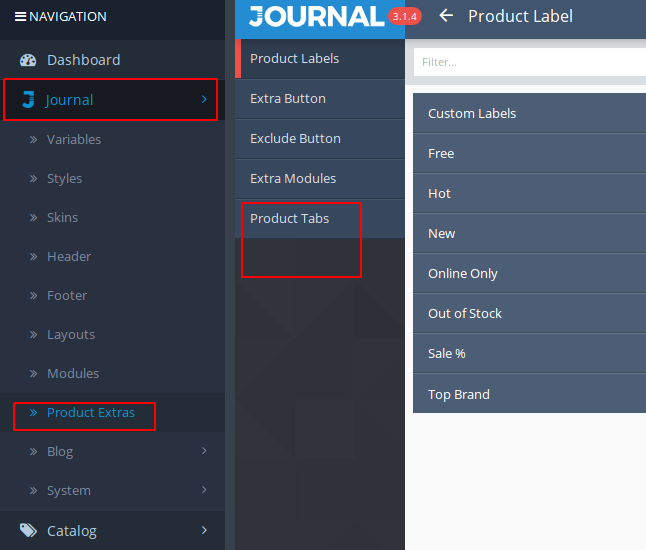Click double-chevron icon beside Styles
The image size is (646, 550).
point(33,178)
